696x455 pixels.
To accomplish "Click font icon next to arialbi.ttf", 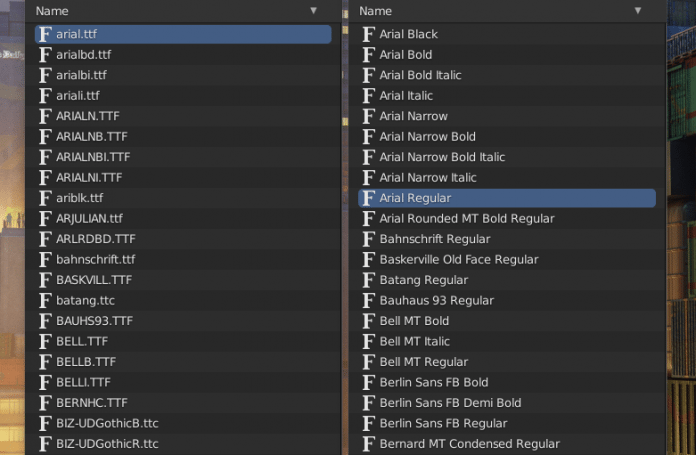I will (45, 75).
